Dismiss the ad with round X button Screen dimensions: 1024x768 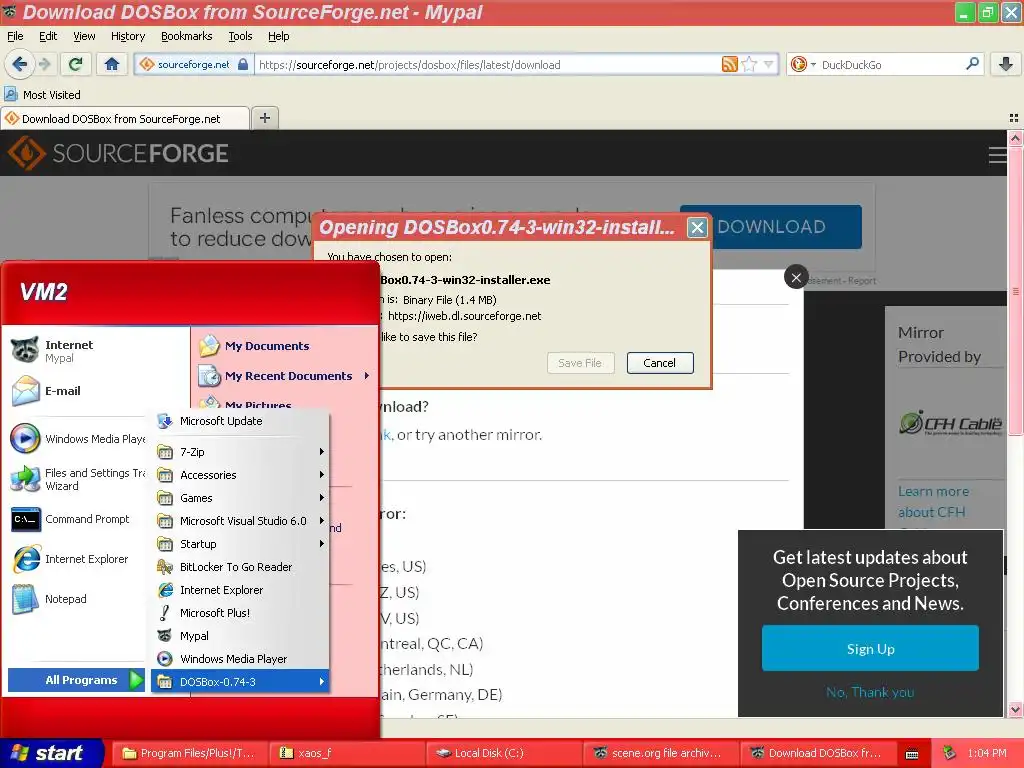coord(796,278)
